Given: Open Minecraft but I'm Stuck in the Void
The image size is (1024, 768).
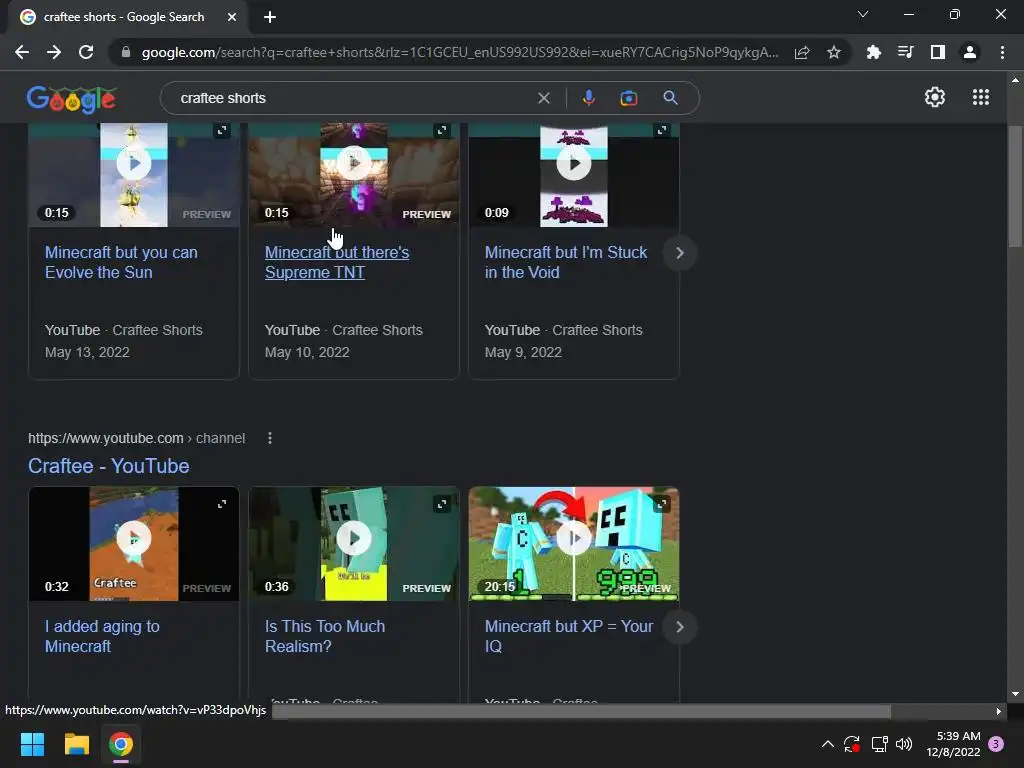Looking at the screenshot, I should (566, 263).
